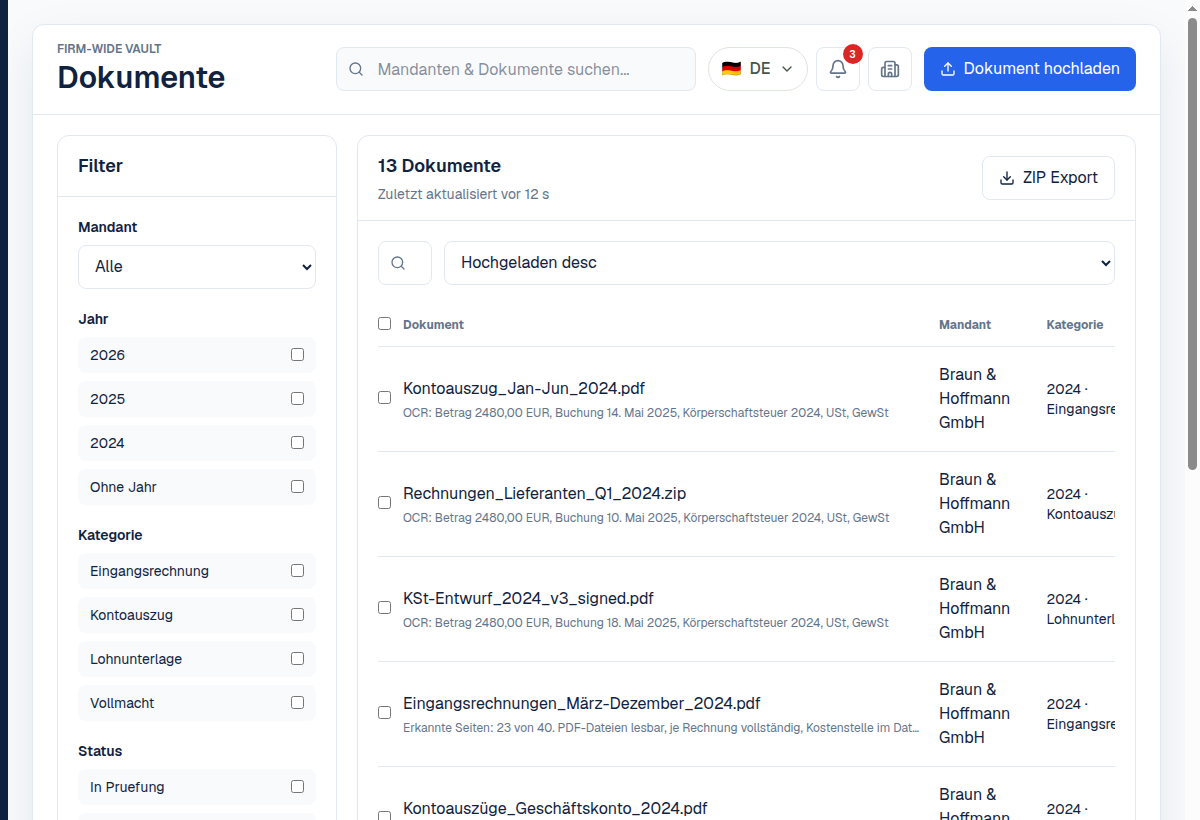This screenshot has height=820, width=1200.
Task: Select the KSt-Entwurf_2024_v3_signed.pdf row checkbox
Action: tap(384, 607)
